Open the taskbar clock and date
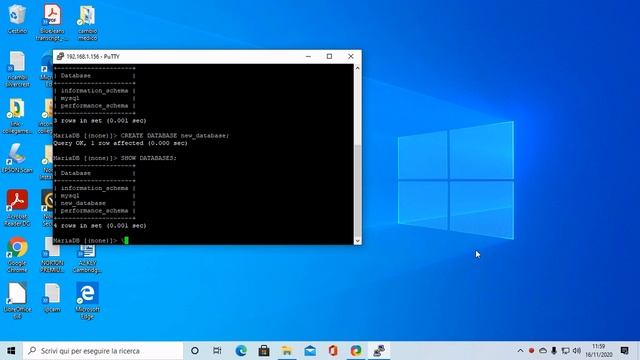Viewport: 640px width, 360px height. point(599,351)
